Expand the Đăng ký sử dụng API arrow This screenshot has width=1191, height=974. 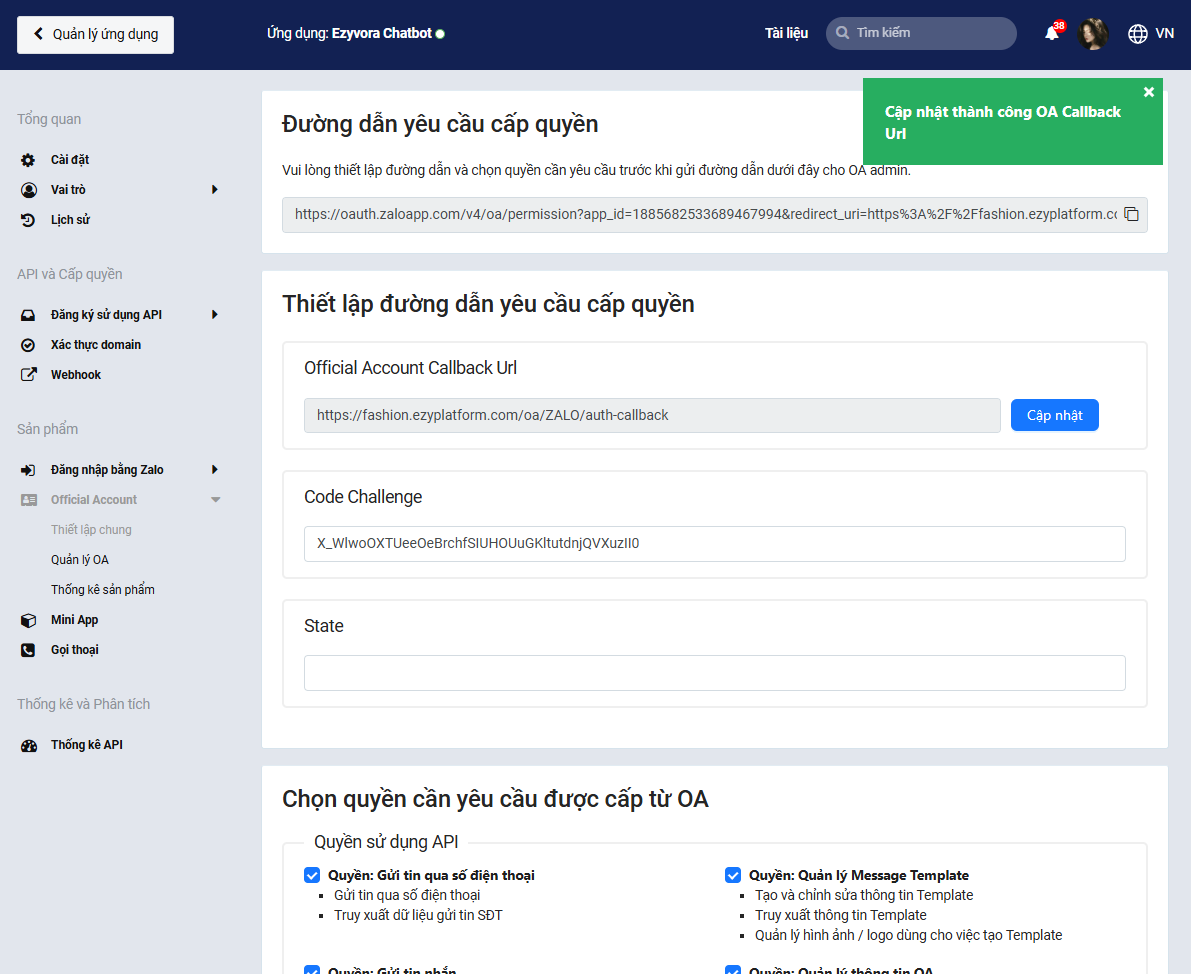point(215,315)
